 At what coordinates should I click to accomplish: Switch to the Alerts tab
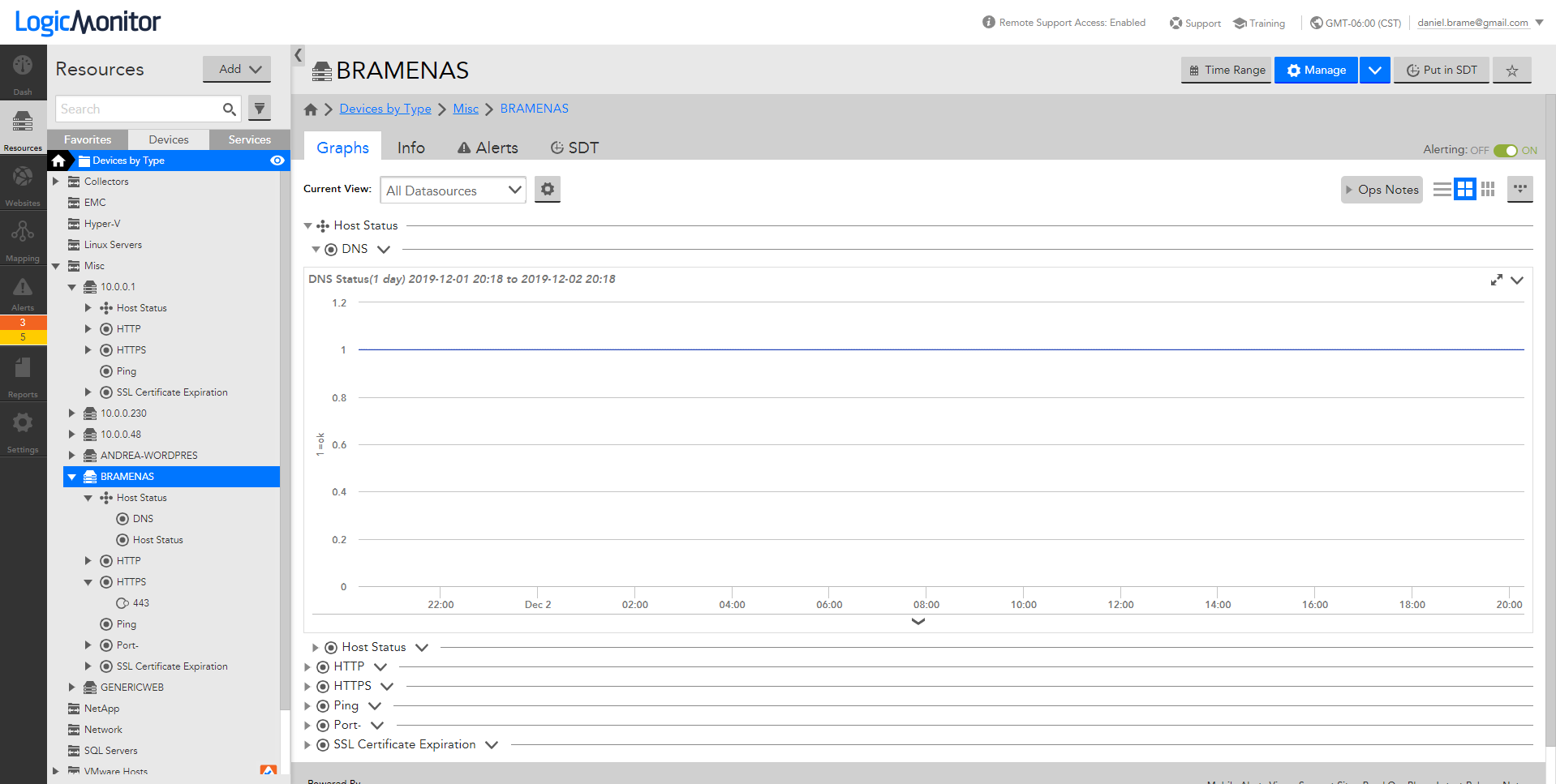click(488, 148)
